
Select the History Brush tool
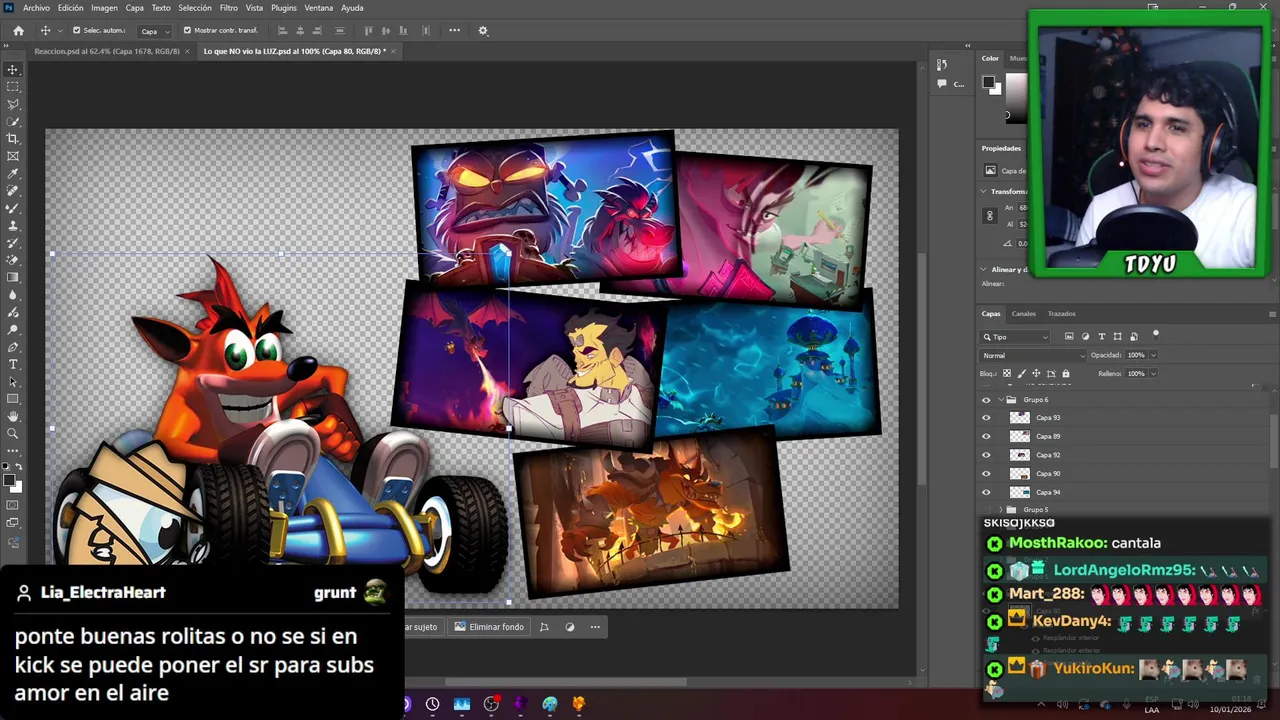coord(13,243)
